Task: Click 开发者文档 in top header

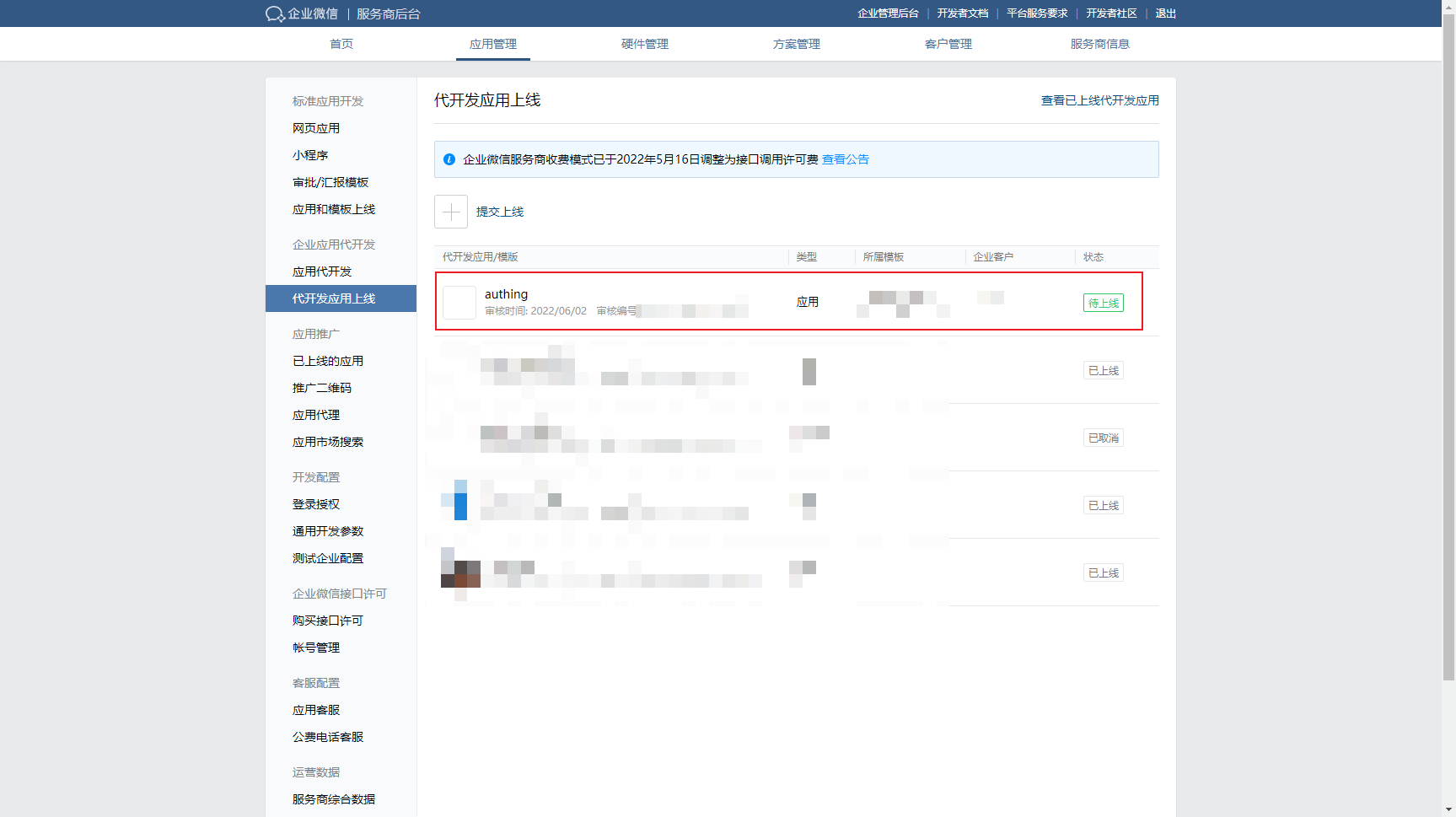Action: tap(963, 13)
